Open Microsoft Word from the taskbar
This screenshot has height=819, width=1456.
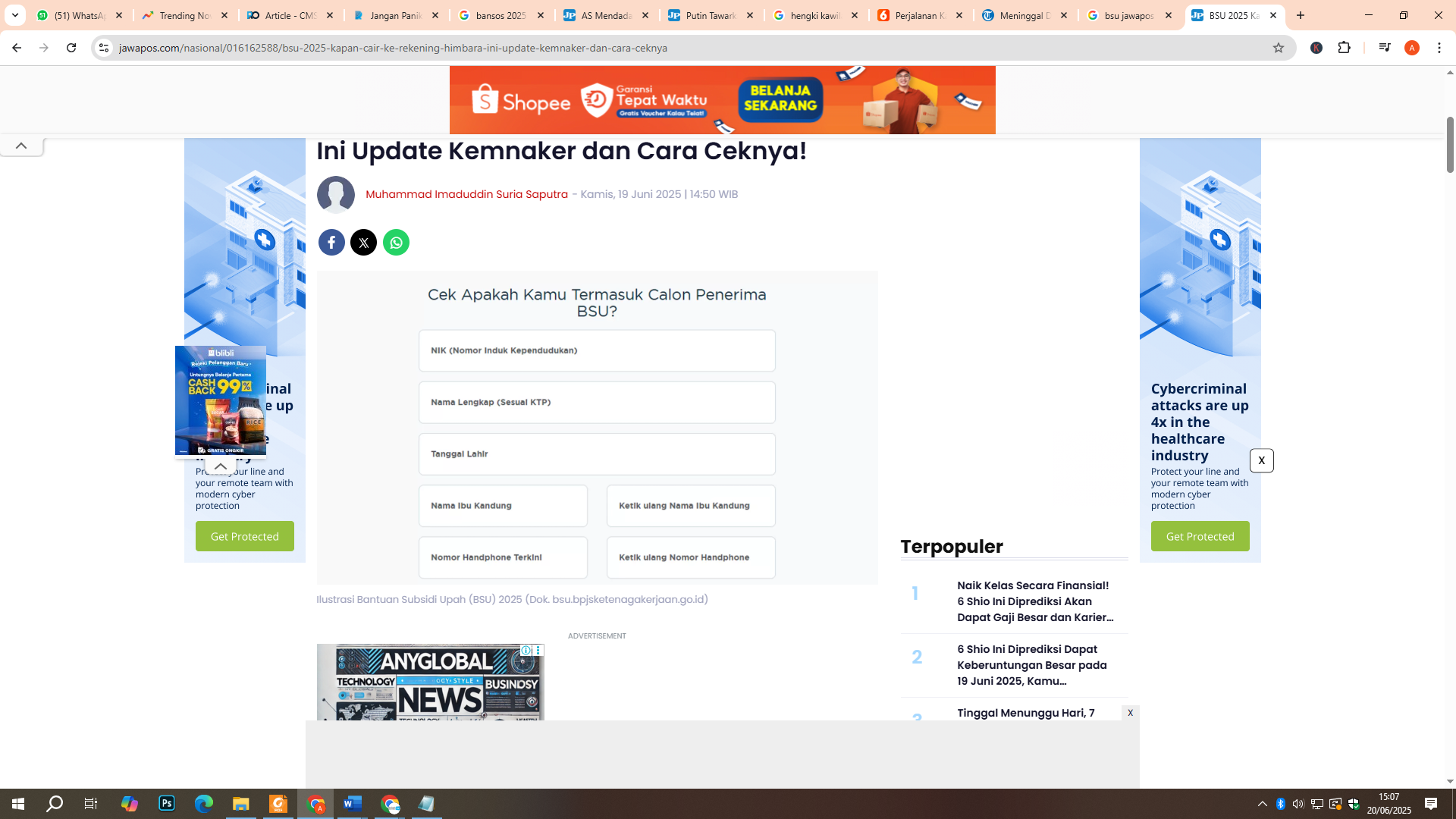click(x=352, y=803)
